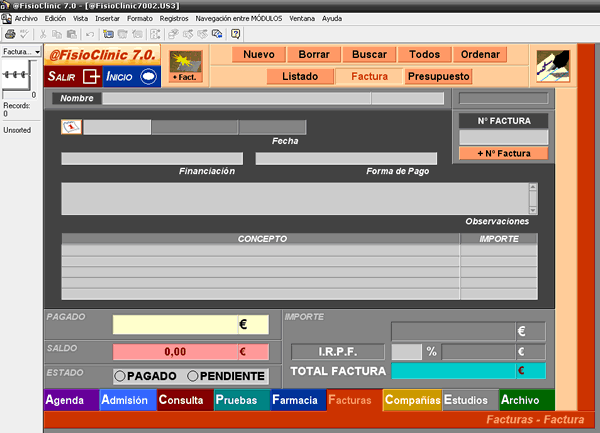Image resolution: width=600 pixels, height=433 pixels.
Task: Open the Facturas module tab
Action: point(355,400)
